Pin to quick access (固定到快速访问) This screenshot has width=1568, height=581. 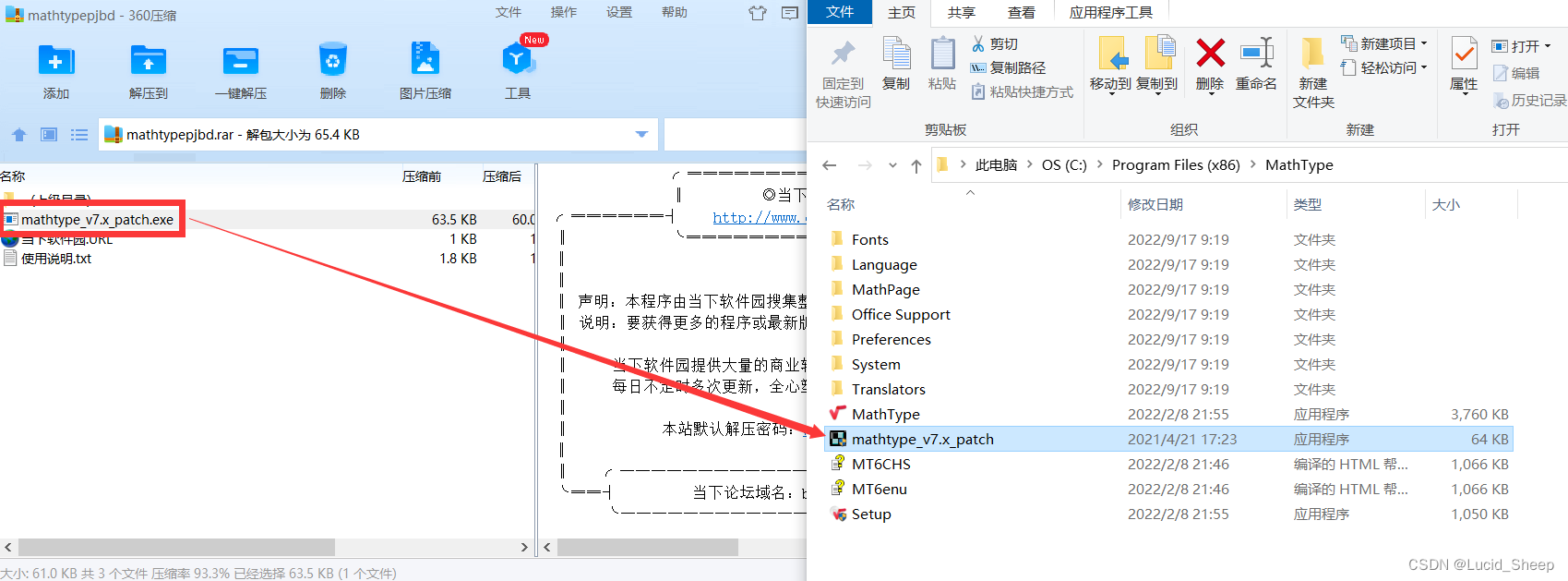(x=843, y=74)
